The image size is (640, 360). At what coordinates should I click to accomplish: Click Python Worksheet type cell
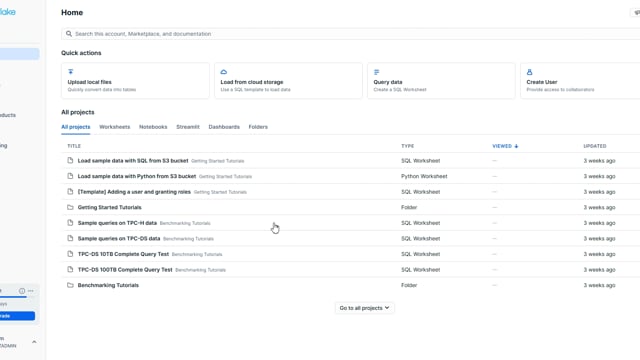[x=424, y=176]
